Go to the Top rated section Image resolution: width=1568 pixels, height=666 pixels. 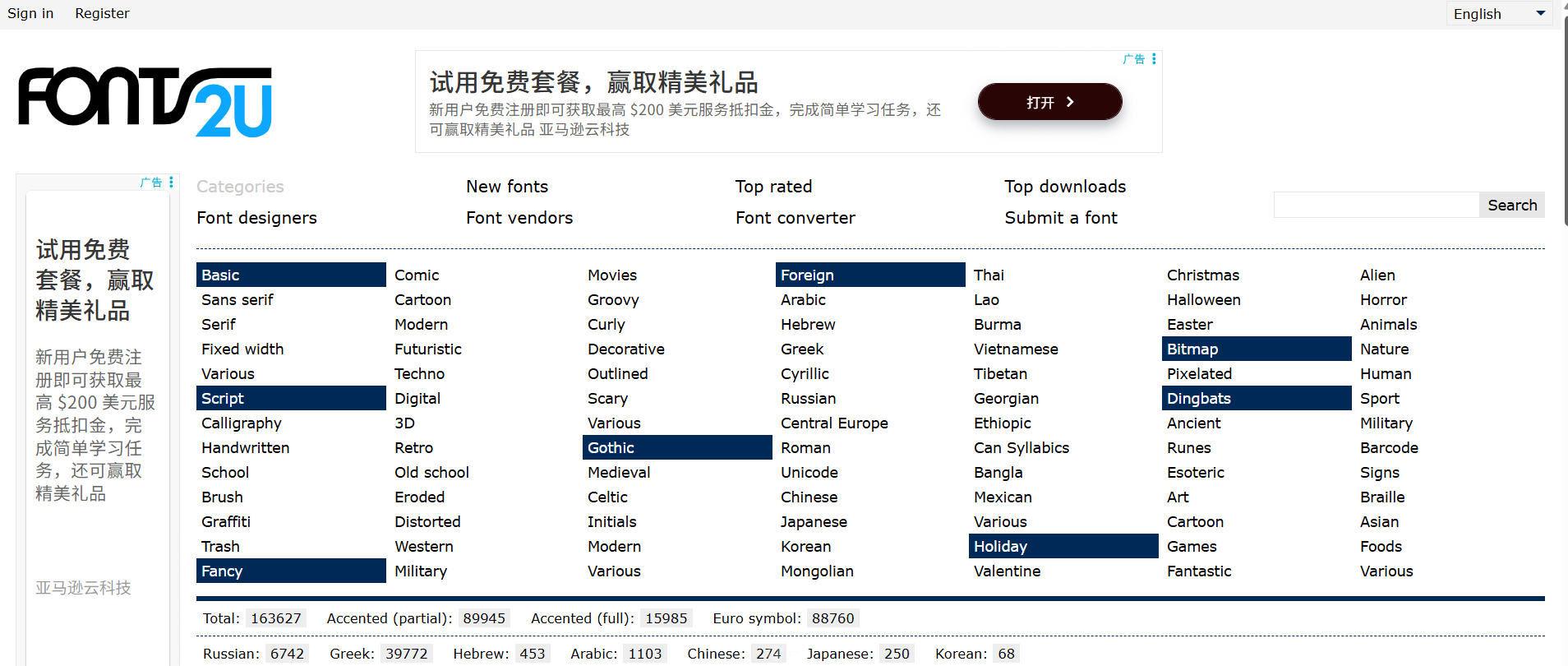pyautogui.click(x=773, y=187)
